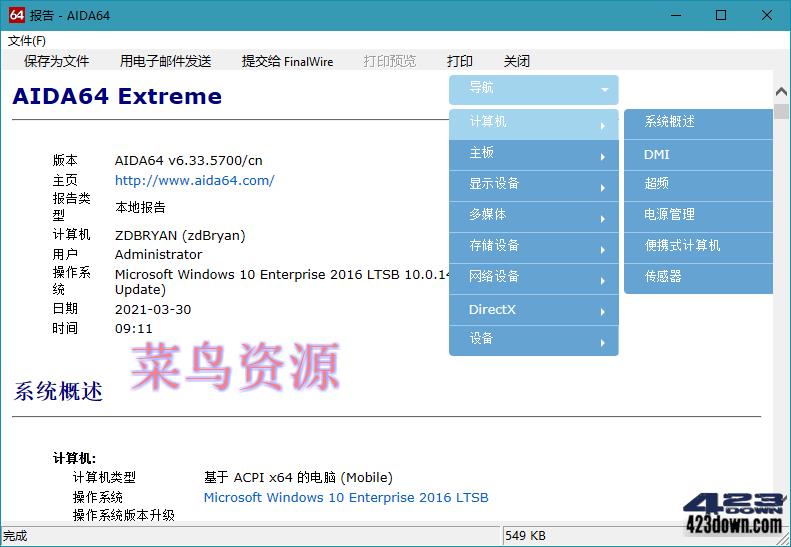The image size is (791, 547).
Task: Click the AIDA64 app icon in title bar
Action: (x=16, y=15)
